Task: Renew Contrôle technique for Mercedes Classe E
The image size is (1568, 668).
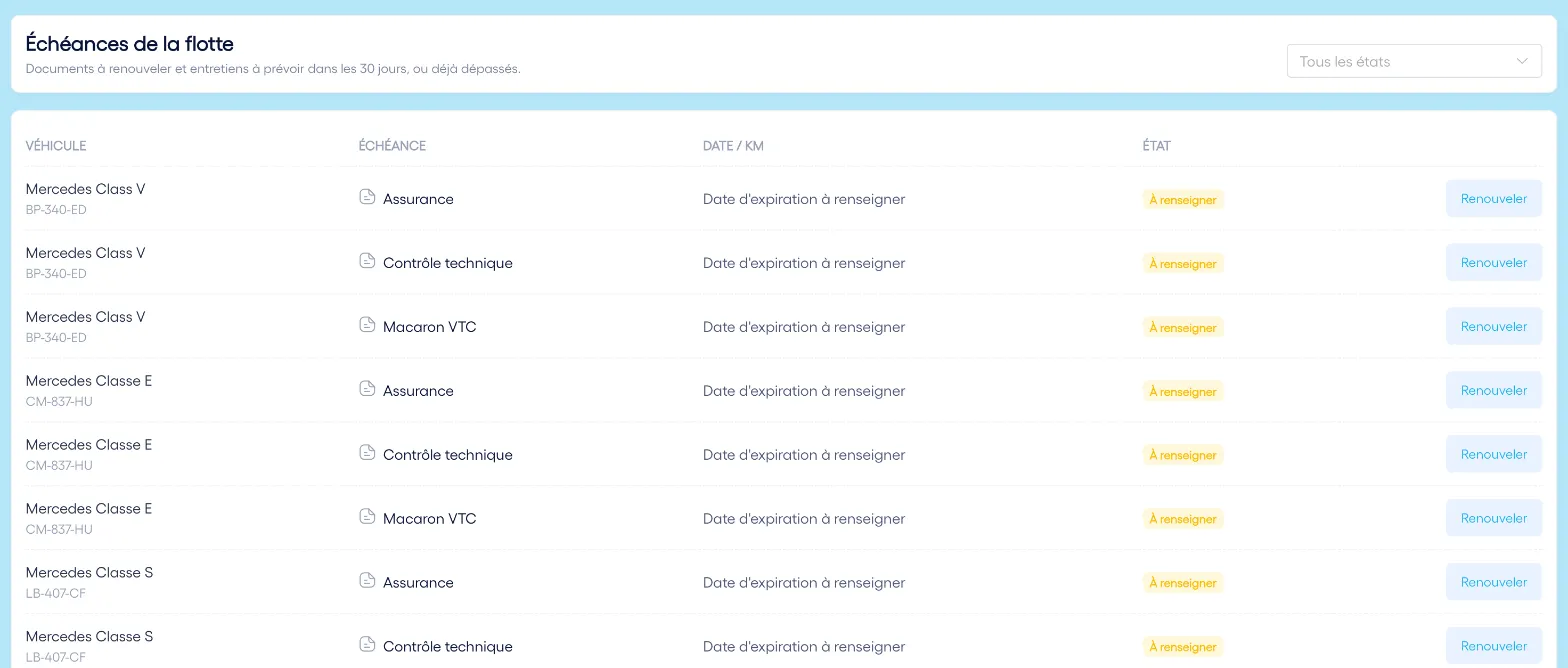Action: click(x=1494, y=455)
